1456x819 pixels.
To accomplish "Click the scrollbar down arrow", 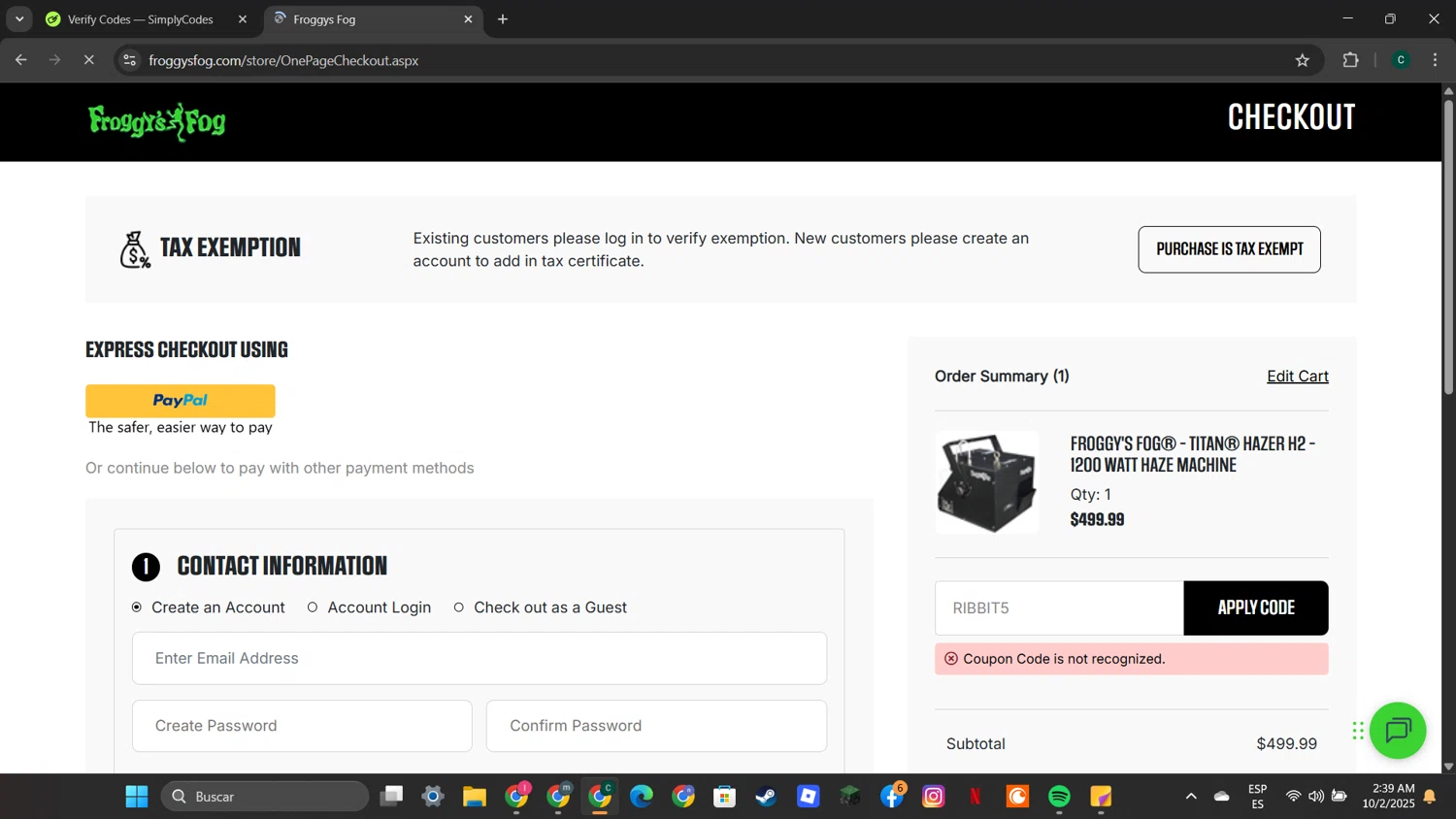I will 1448,767.
